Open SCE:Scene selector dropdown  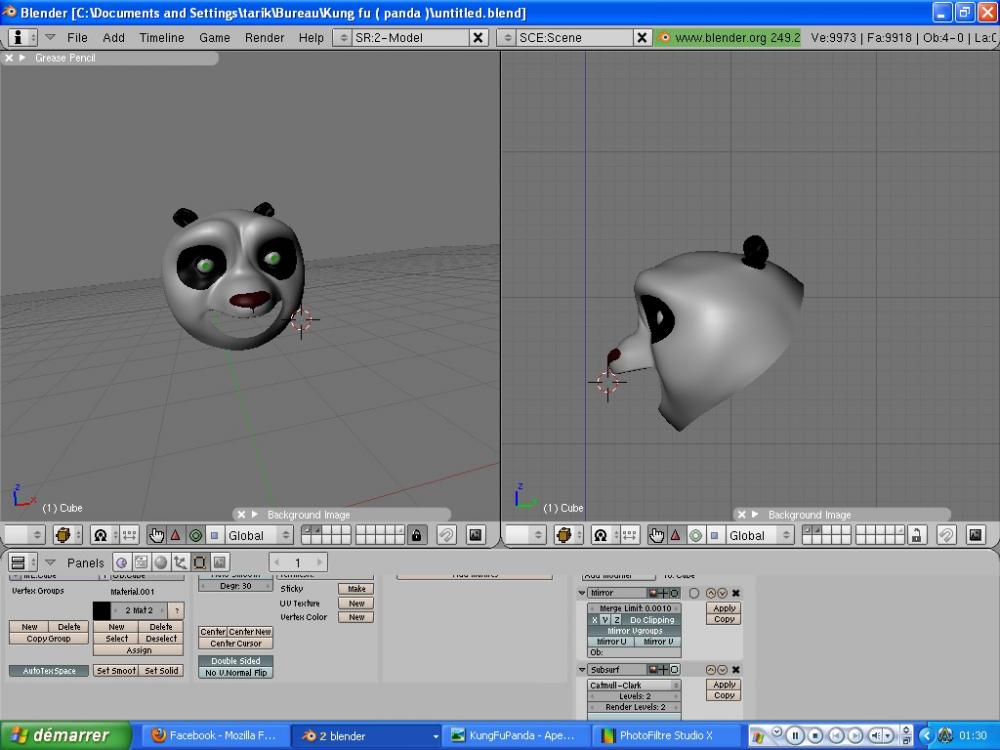click(508, 38)
